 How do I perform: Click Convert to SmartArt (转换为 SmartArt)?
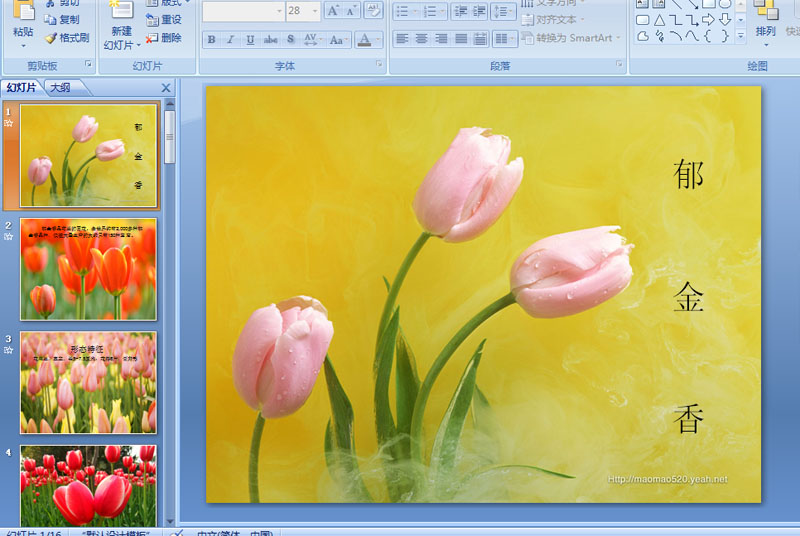(571, 38)
